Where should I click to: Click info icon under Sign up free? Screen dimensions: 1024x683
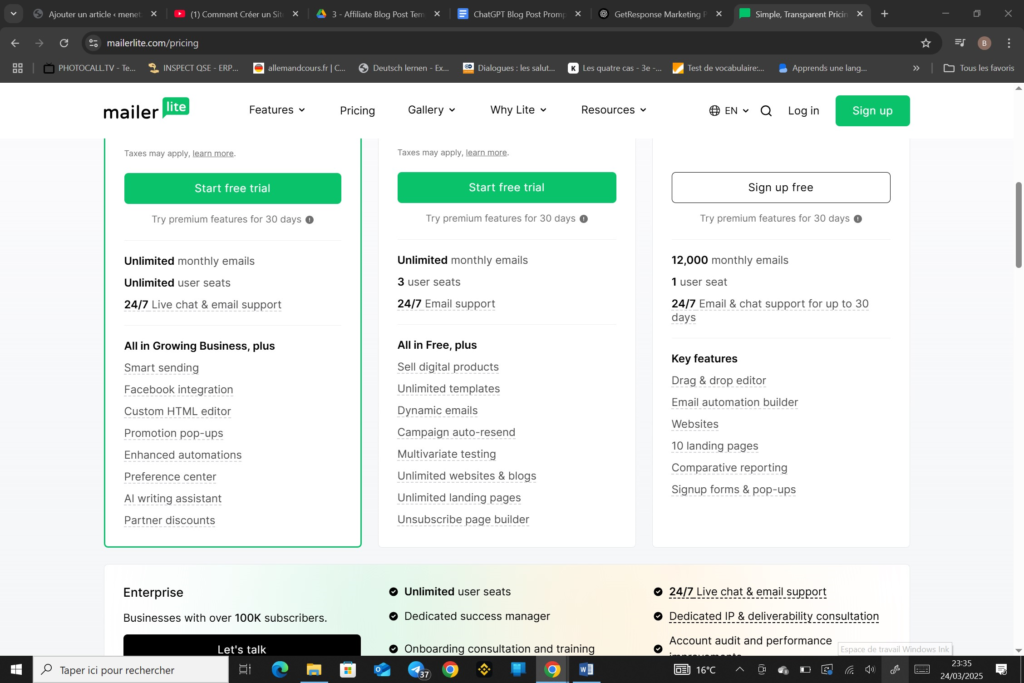pyautogui.click(x=857, y=219)
